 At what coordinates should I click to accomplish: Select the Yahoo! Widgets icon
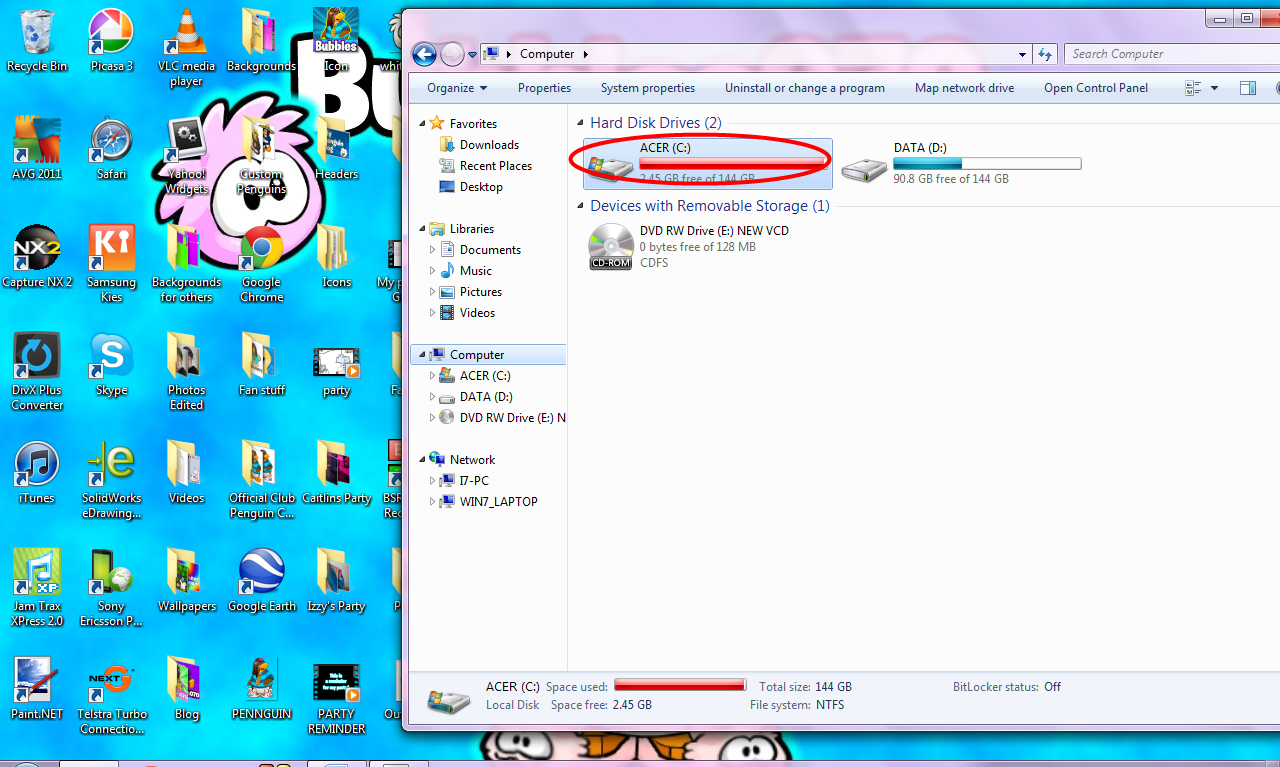[x=186, y=156]
